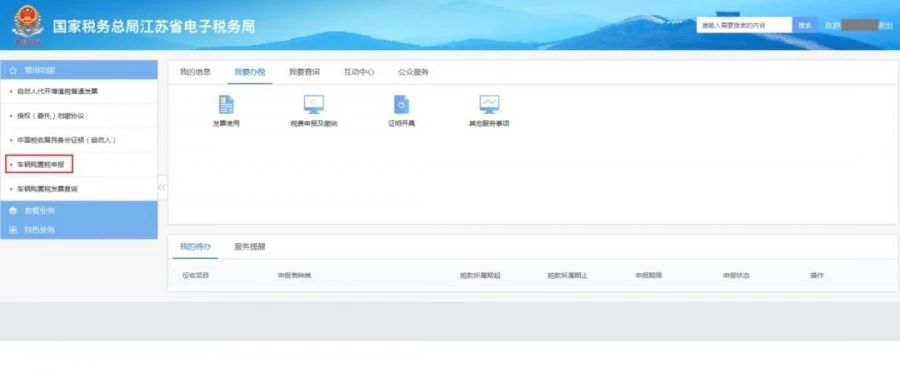Switch to the 我要查询 tab
900x377 pixels.
[304, 72]
